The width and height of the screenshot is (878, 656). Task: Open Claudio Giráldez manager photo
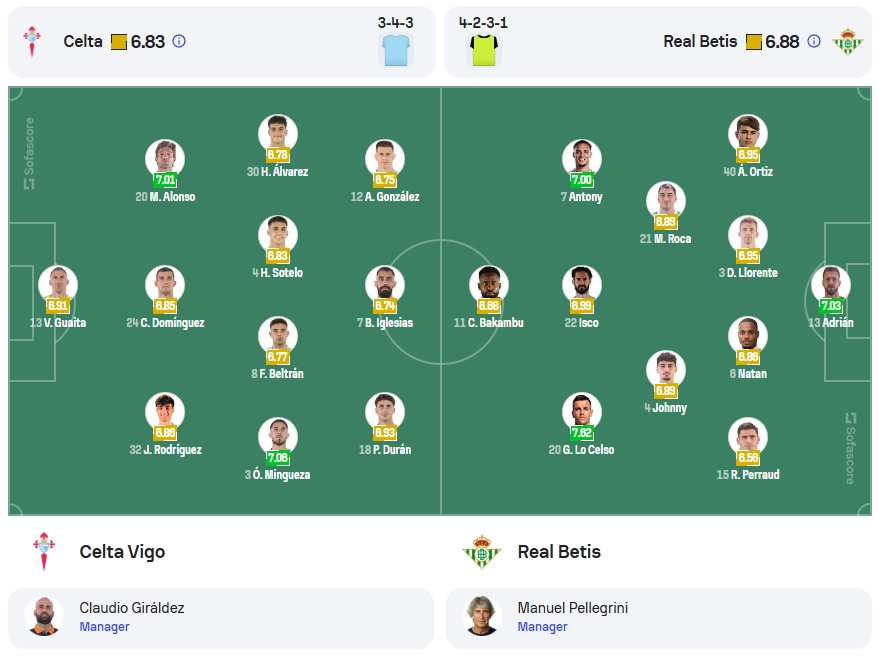coord(44,616)
